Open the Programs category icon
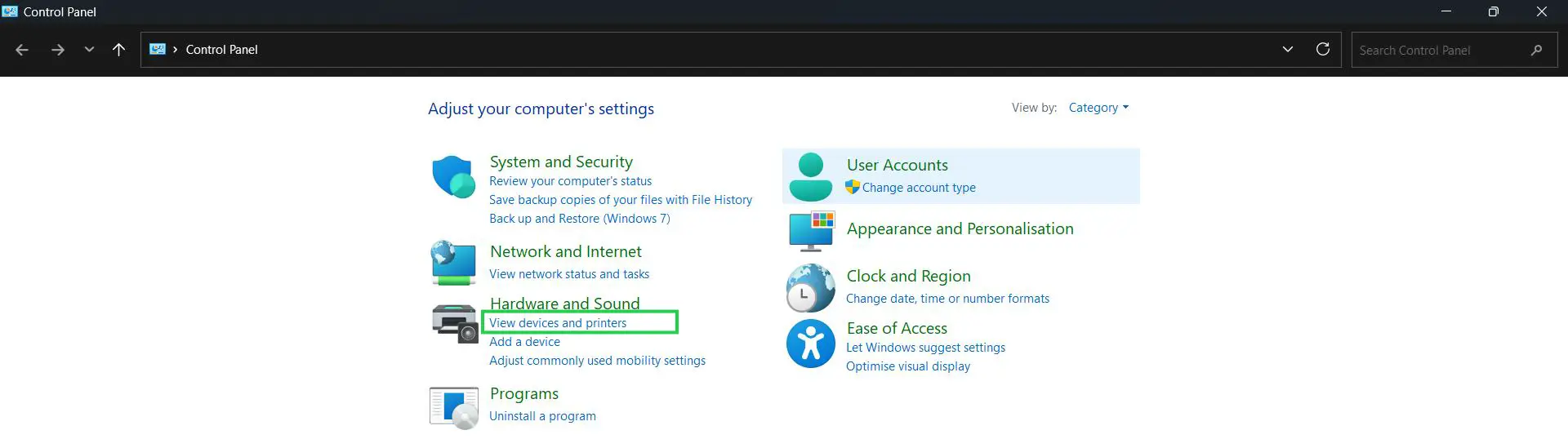This screenshot has width=1568, height=439. pos(453,407)
